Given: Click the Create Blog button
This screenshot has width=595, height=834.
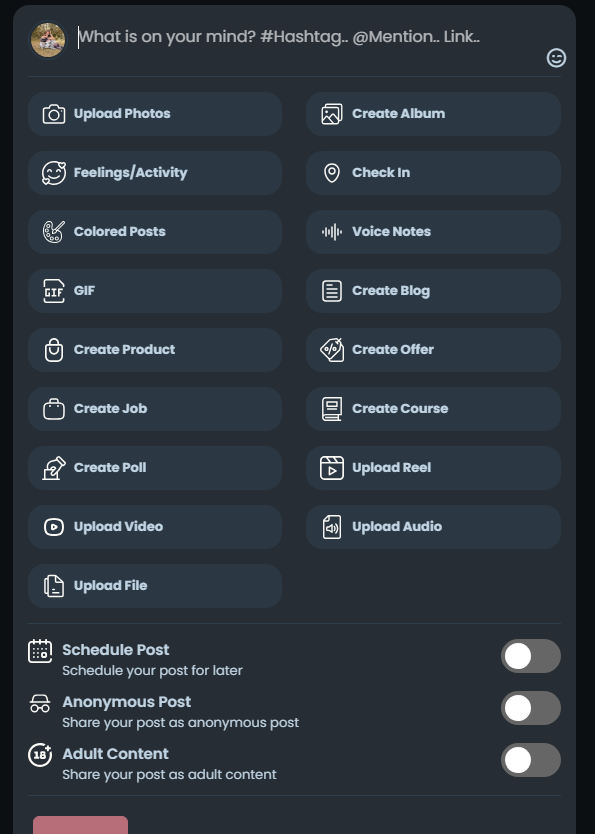Looking at the screenshot, I should (x=433, y=291).
